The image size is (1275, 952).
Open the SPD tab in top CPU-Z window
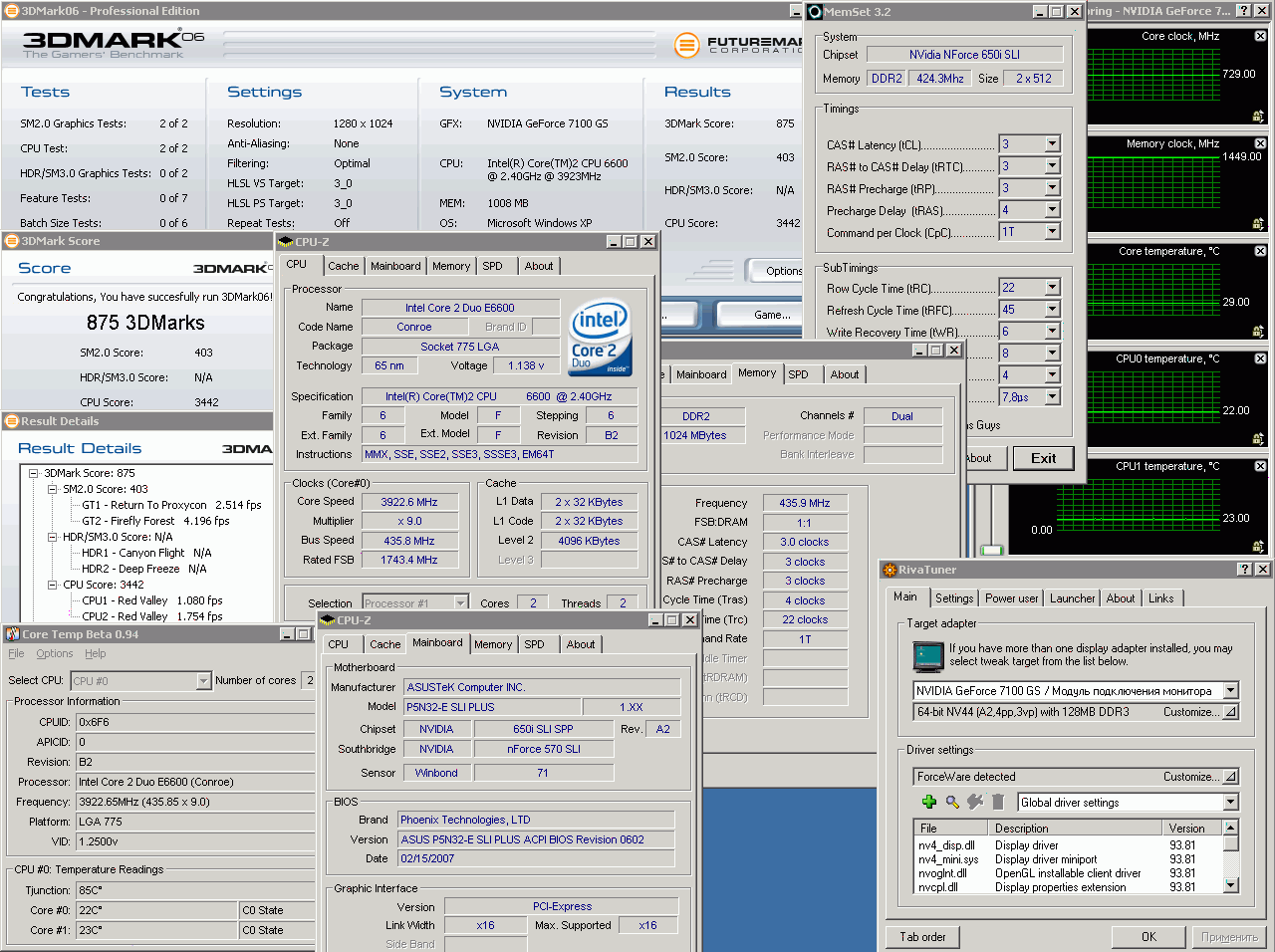pyautogui.click(x=492, y=266)
